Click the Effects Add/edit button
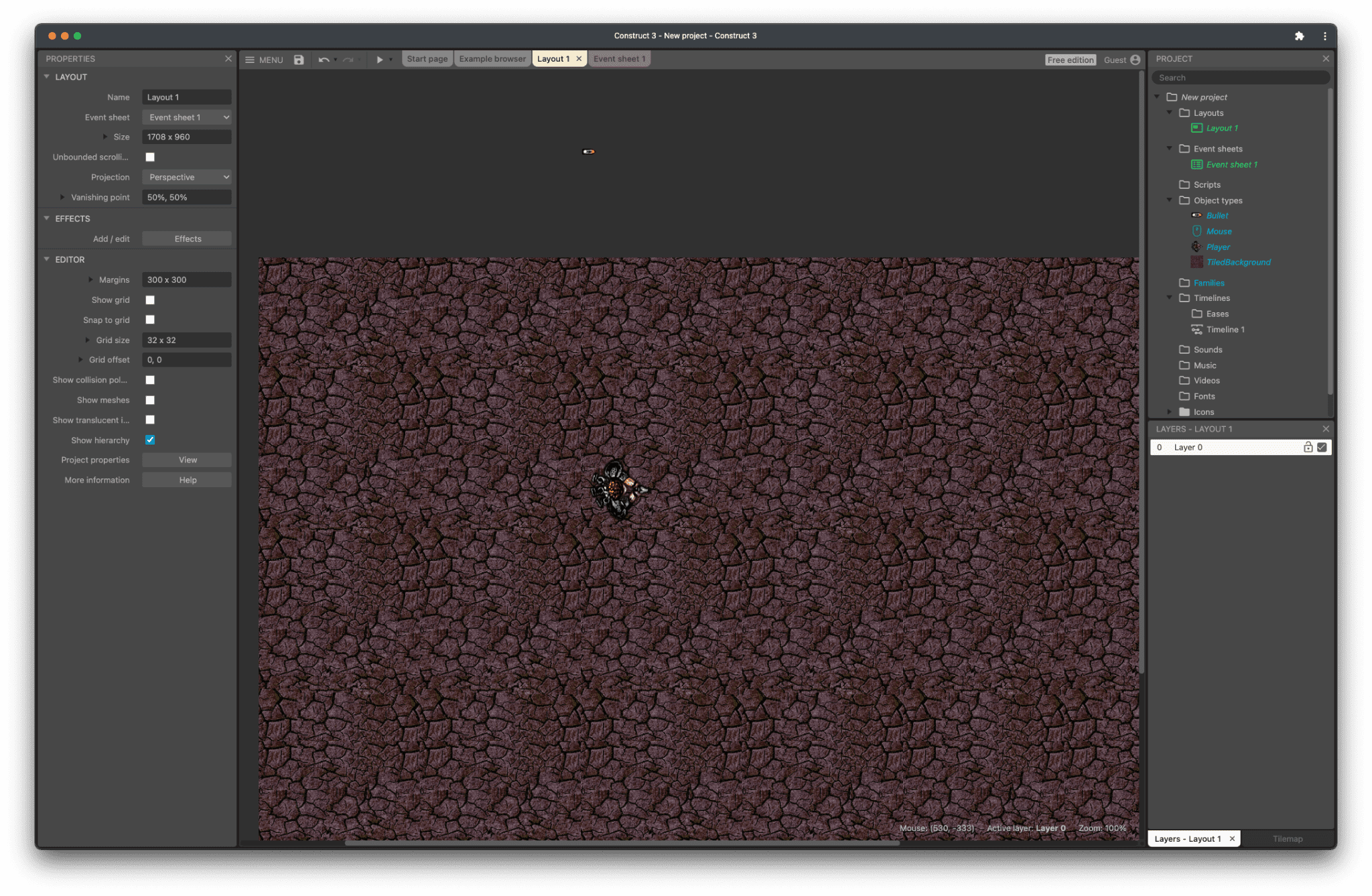The width and height of the screenshot is (1372, 896). [x=187, y=238]
